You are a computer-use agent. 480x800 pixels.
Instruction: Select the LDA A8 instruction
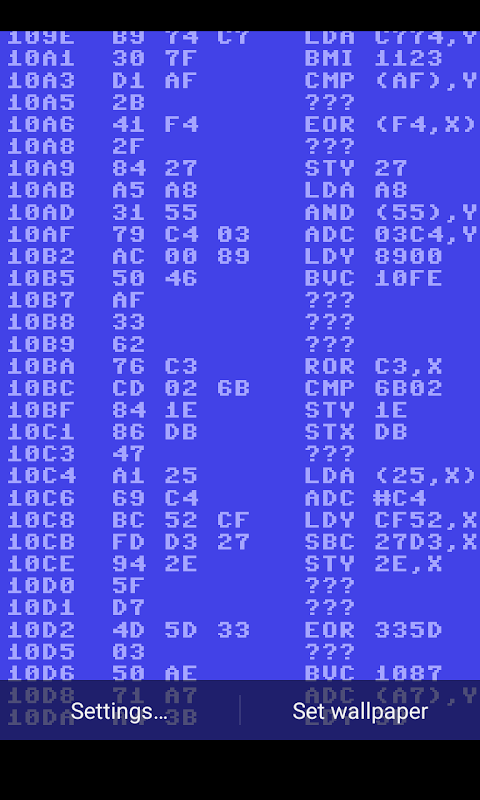356,190
